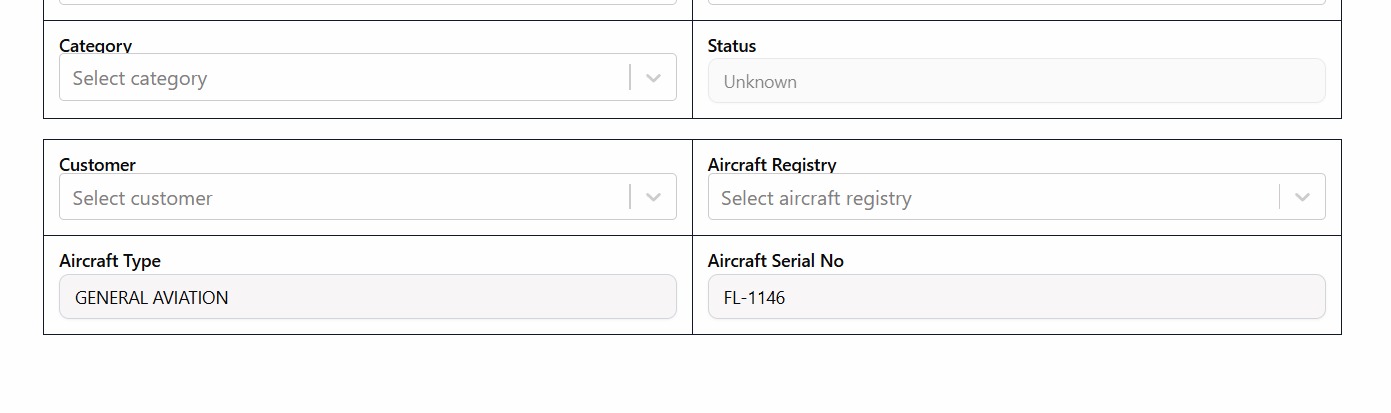Click the Aircraft Type field with GENERAL AVIATION
The image size is (1391, 413).
(x=367, y=297)
